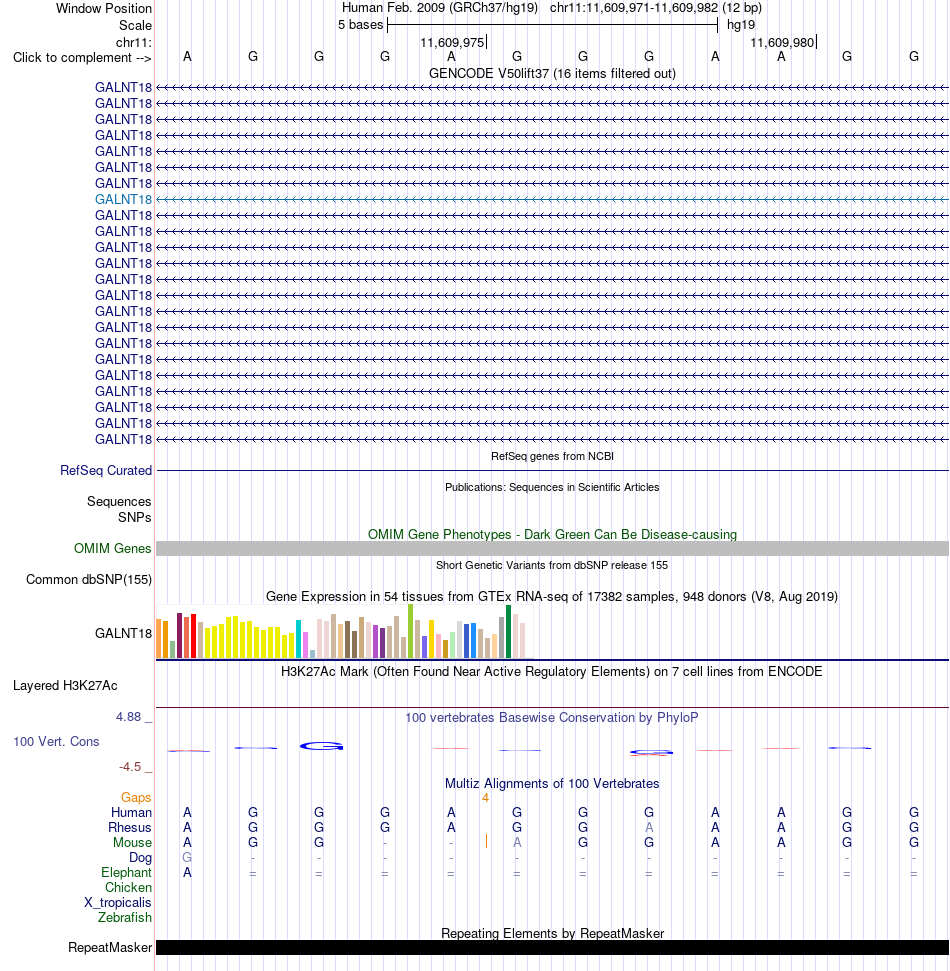The image size is (950, 971).
Task: Click the 'Gene Expression in 54 tissues' title
Action: click(552, 596)
